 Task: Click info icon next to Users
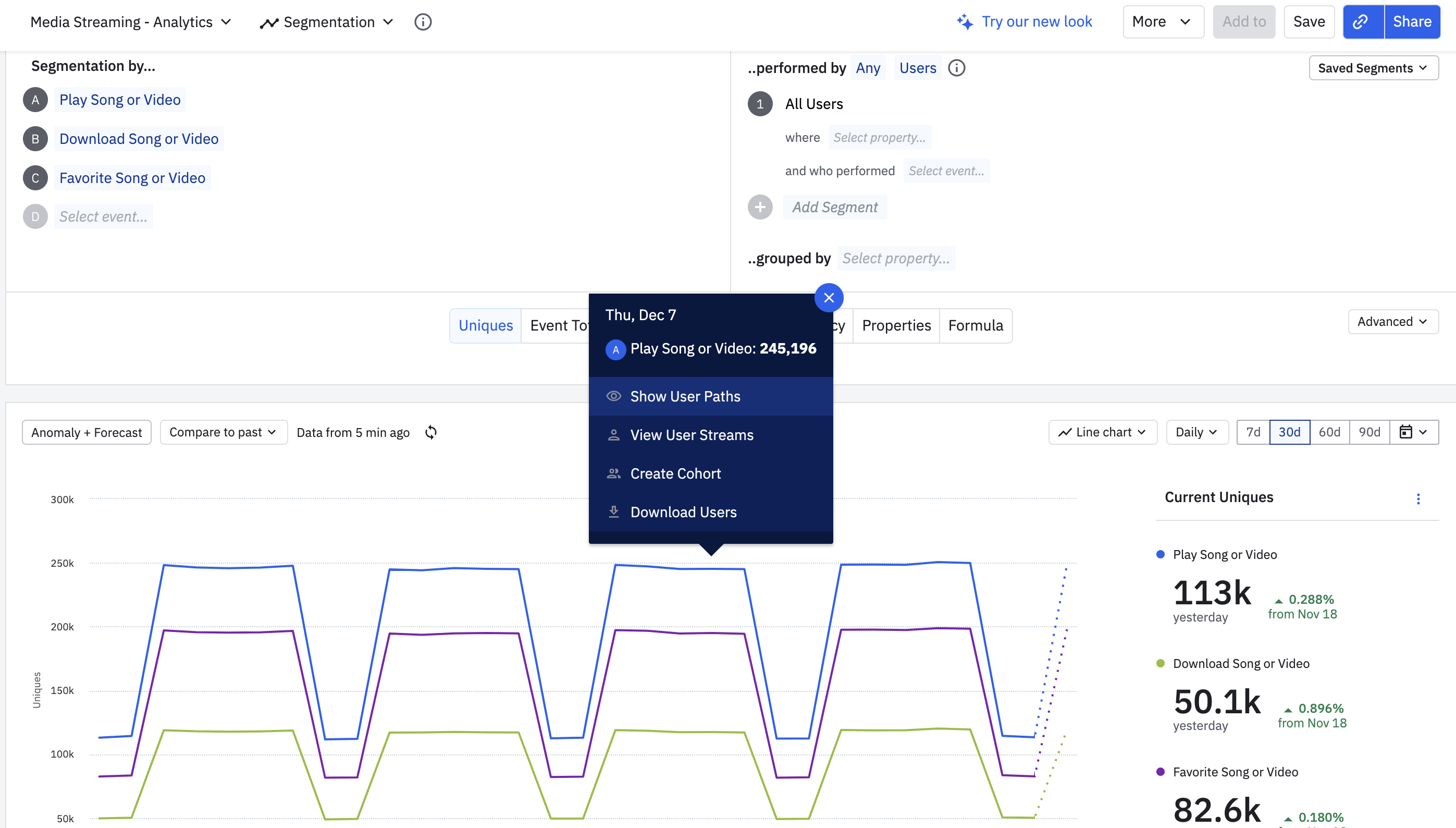[956, 68]
